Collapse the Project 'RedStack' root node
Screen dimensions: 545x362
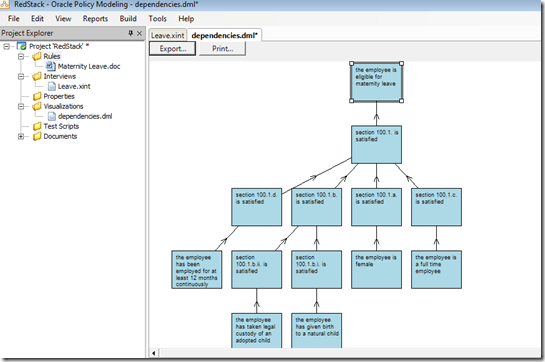(x=7, y=46)
